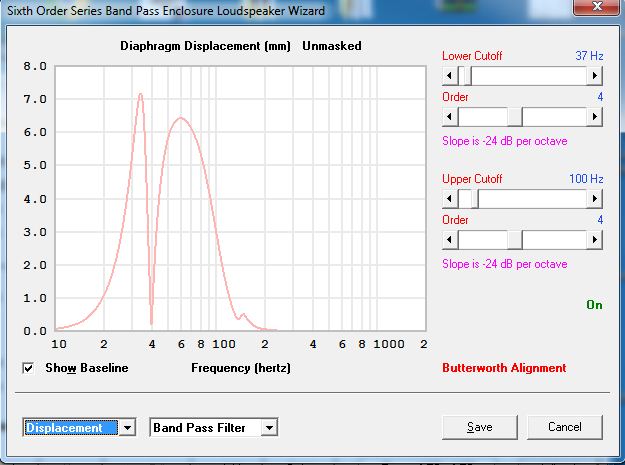Image resolution: width=625 pixels, height=465 pixels.
Task: Toggle the green On filter status
Action: pyautogui.click(x=594, y=305)
